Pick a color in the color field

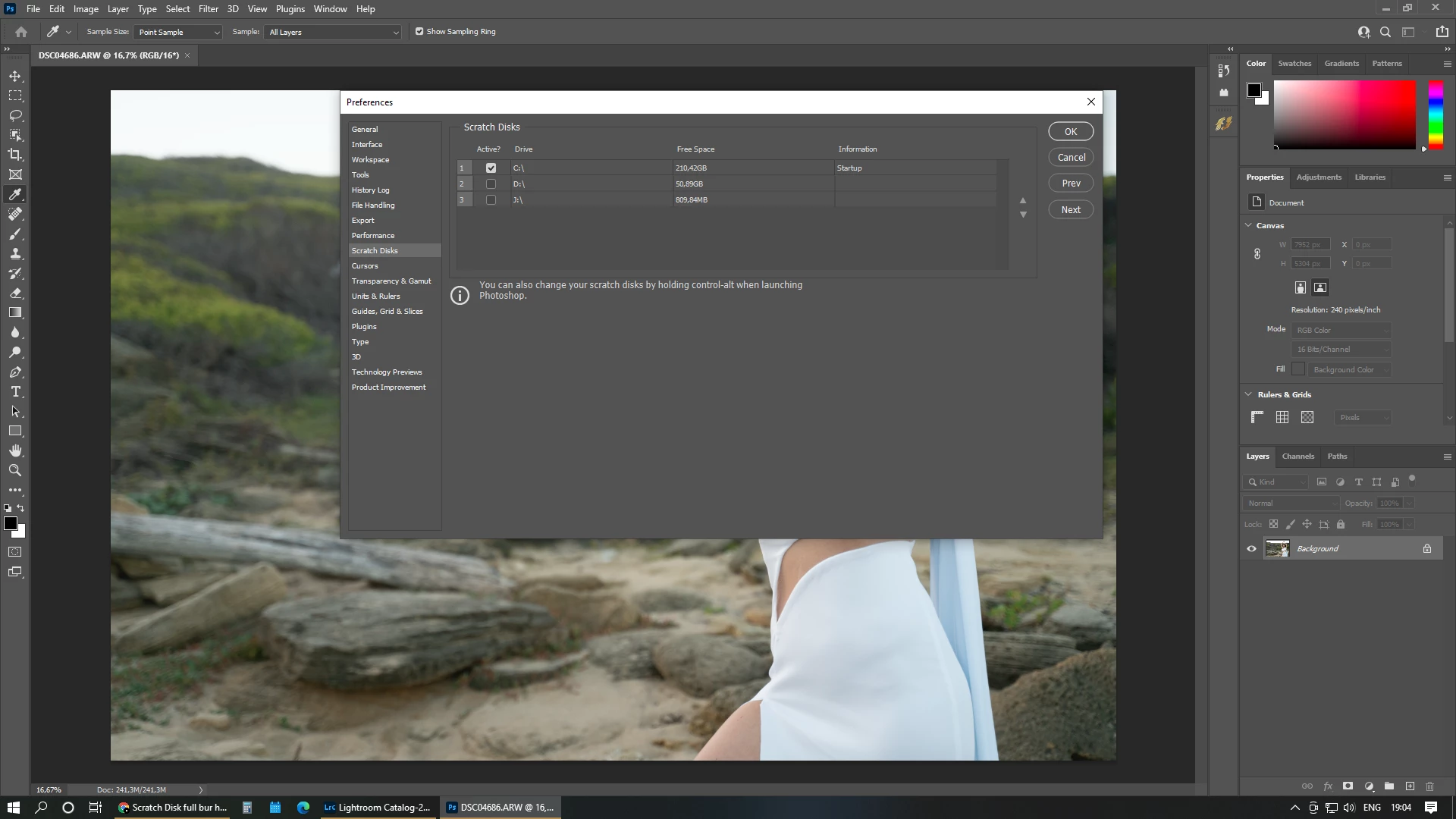click(1344, 114)
